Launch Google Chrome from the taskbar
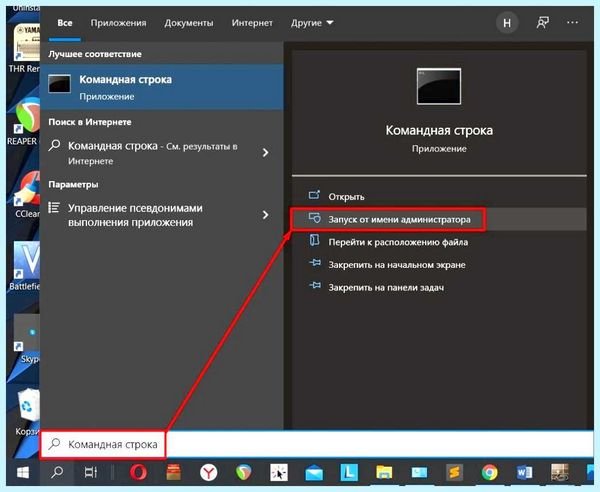600x492 pixels. (490, 473)
